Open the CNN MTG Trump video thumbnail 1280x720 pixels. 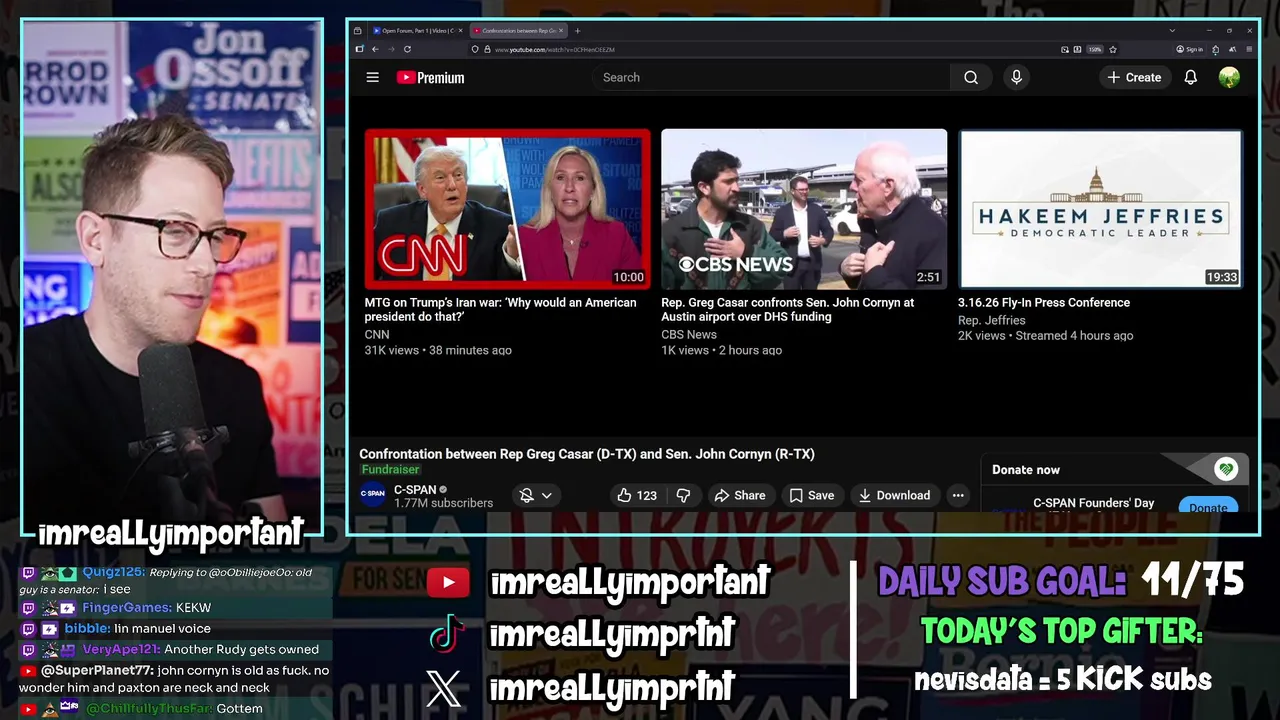(x=507, y=208)
